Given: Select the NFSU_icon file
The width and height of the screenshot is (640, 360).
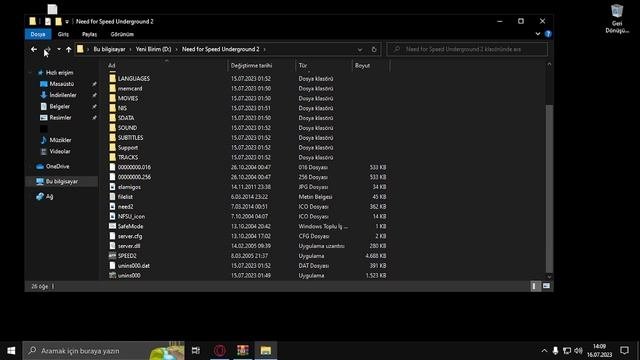Looking at the screenshot, I should (x=131, y=216).
